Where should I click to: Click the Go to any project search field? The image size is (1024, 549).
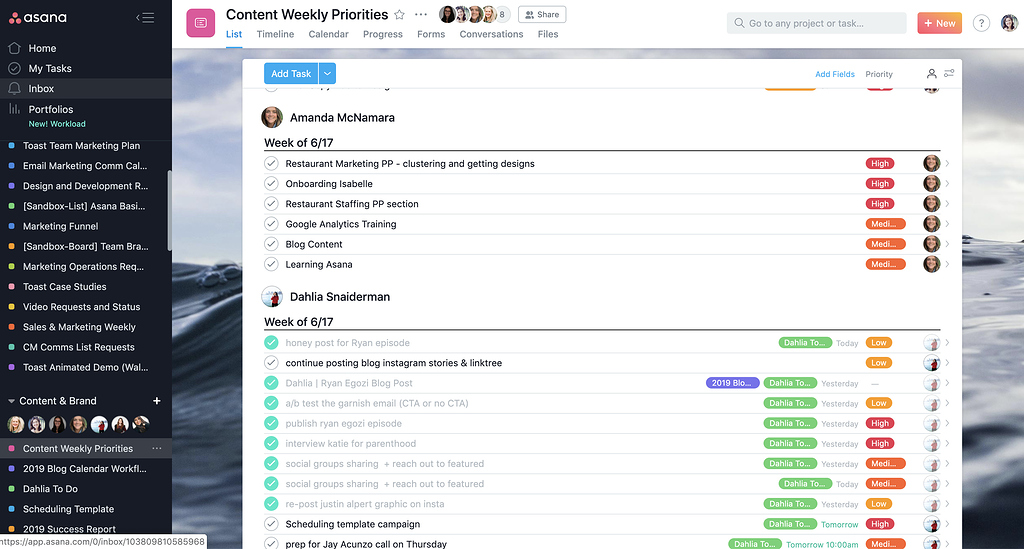[x=816, y=23]
